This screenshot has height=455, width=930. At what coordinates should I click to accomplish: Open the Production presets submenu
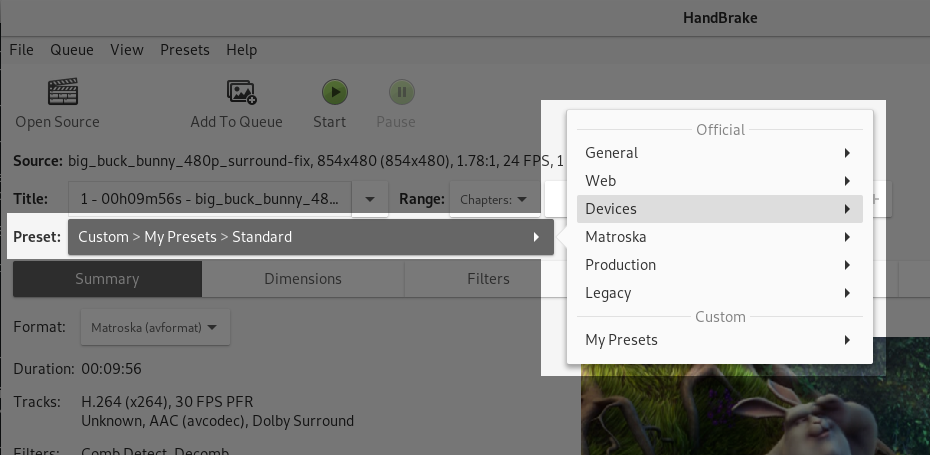click(718, 265)
